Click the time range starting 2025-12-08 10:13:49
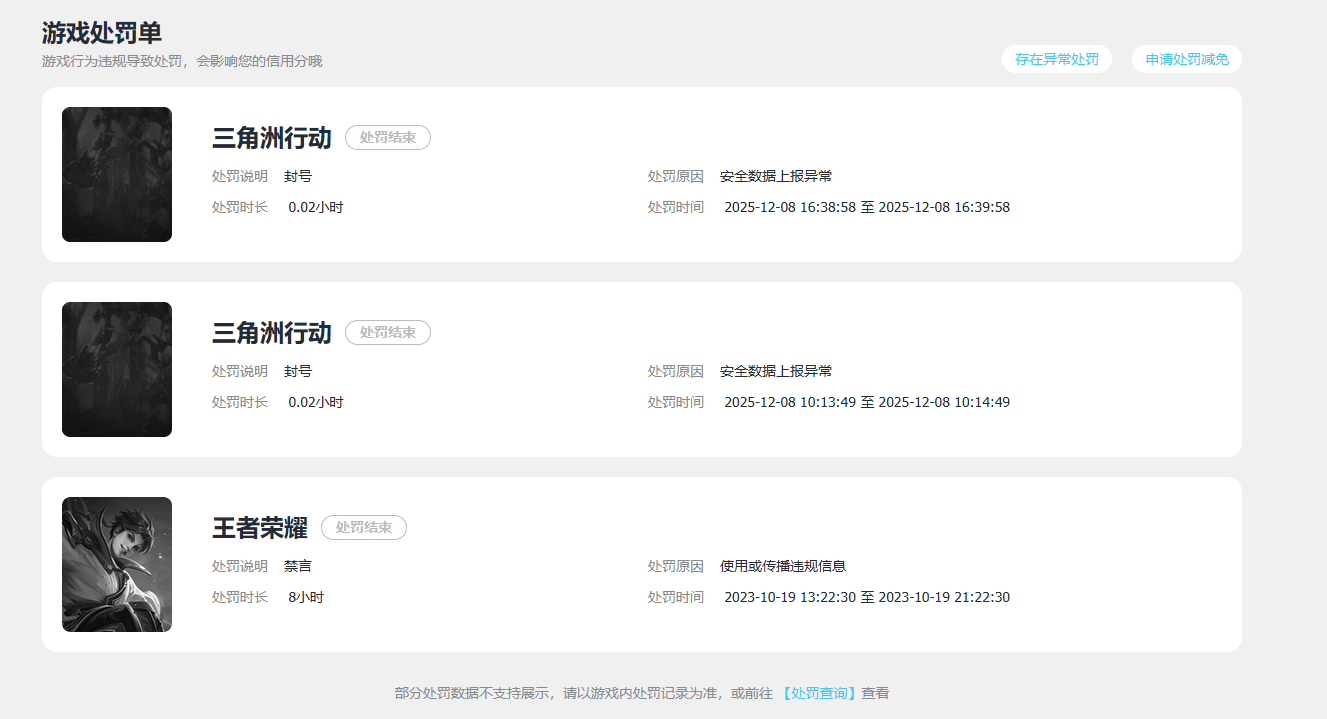This screenshot has height=719, width=1327. [x=867, y=402]
